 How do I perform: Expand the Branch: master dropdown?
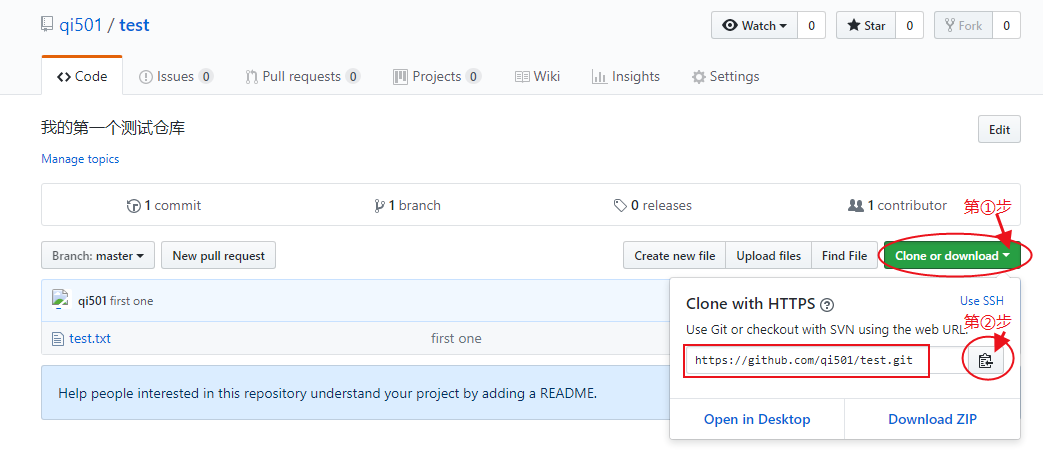98,255
